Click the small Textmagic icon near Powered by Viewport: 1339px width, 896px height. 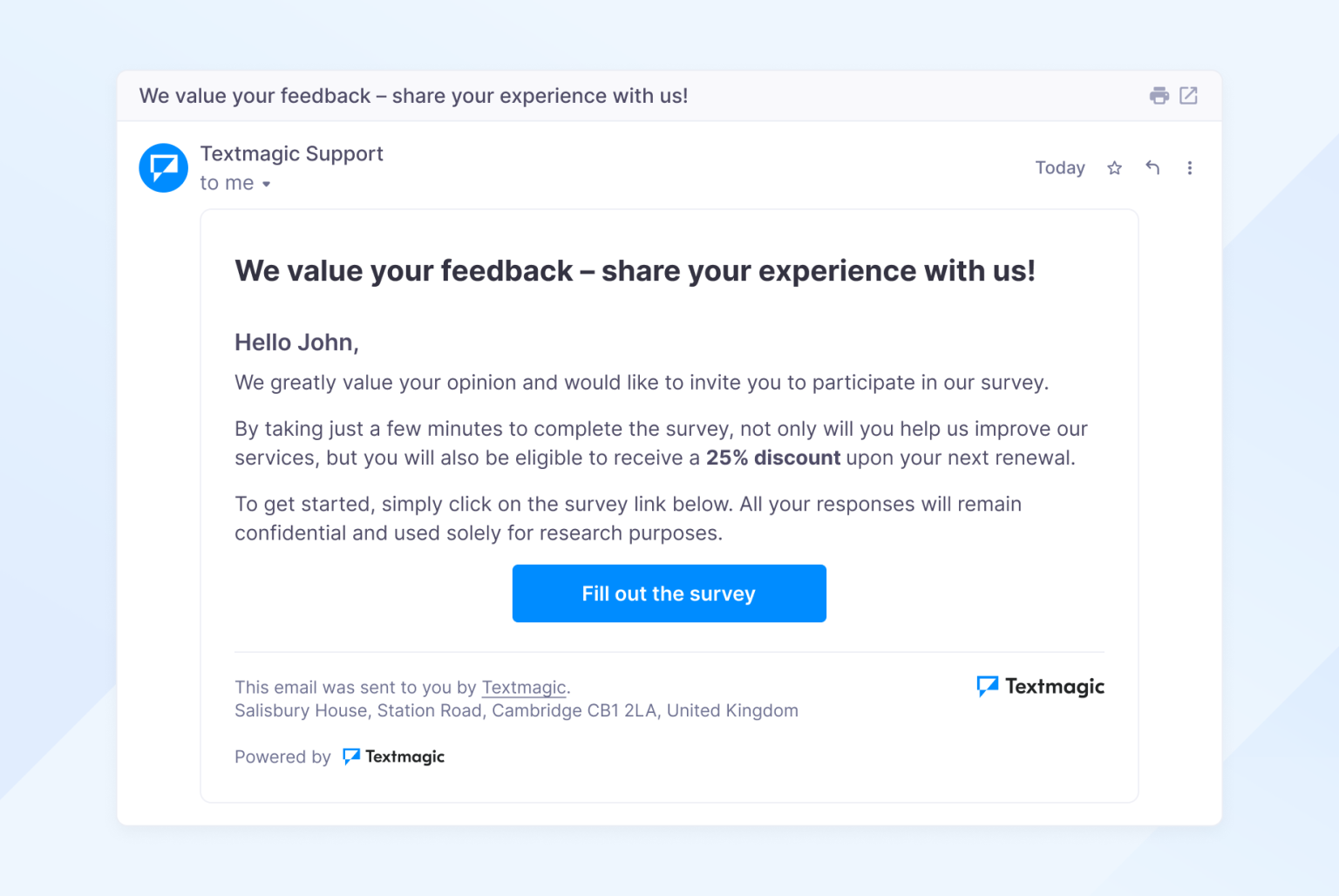tap(351, 757)
